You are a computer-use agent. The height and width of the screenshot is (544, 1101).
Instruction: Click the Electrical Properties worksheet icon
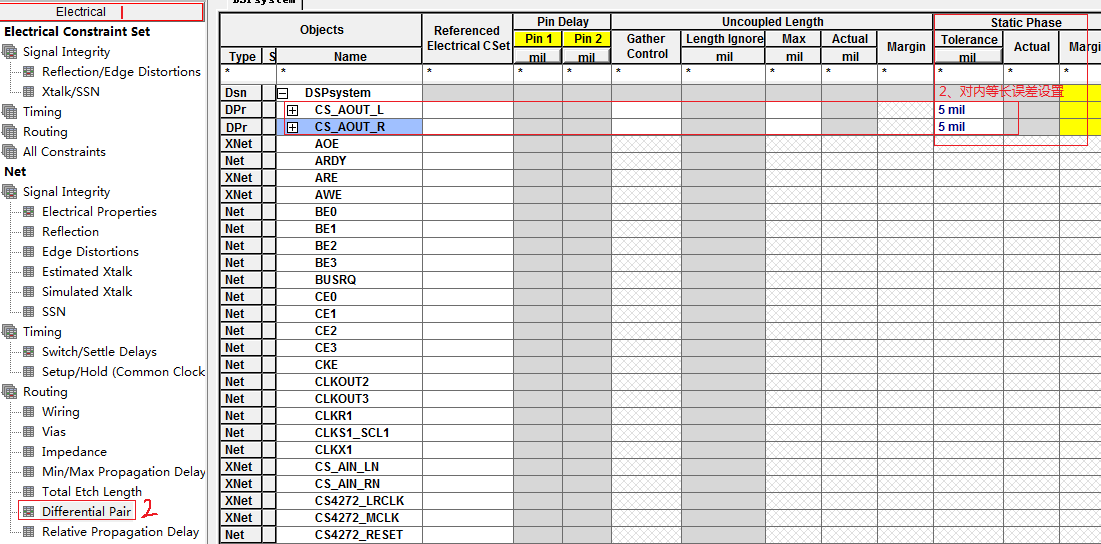click(28, 212)
